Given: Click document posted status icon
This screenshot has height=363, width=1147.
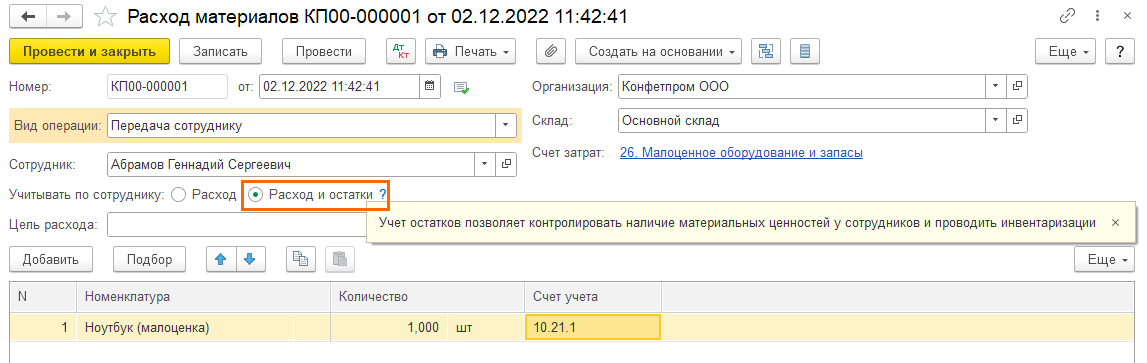Looking at the screenshot, I should point(462,87).
